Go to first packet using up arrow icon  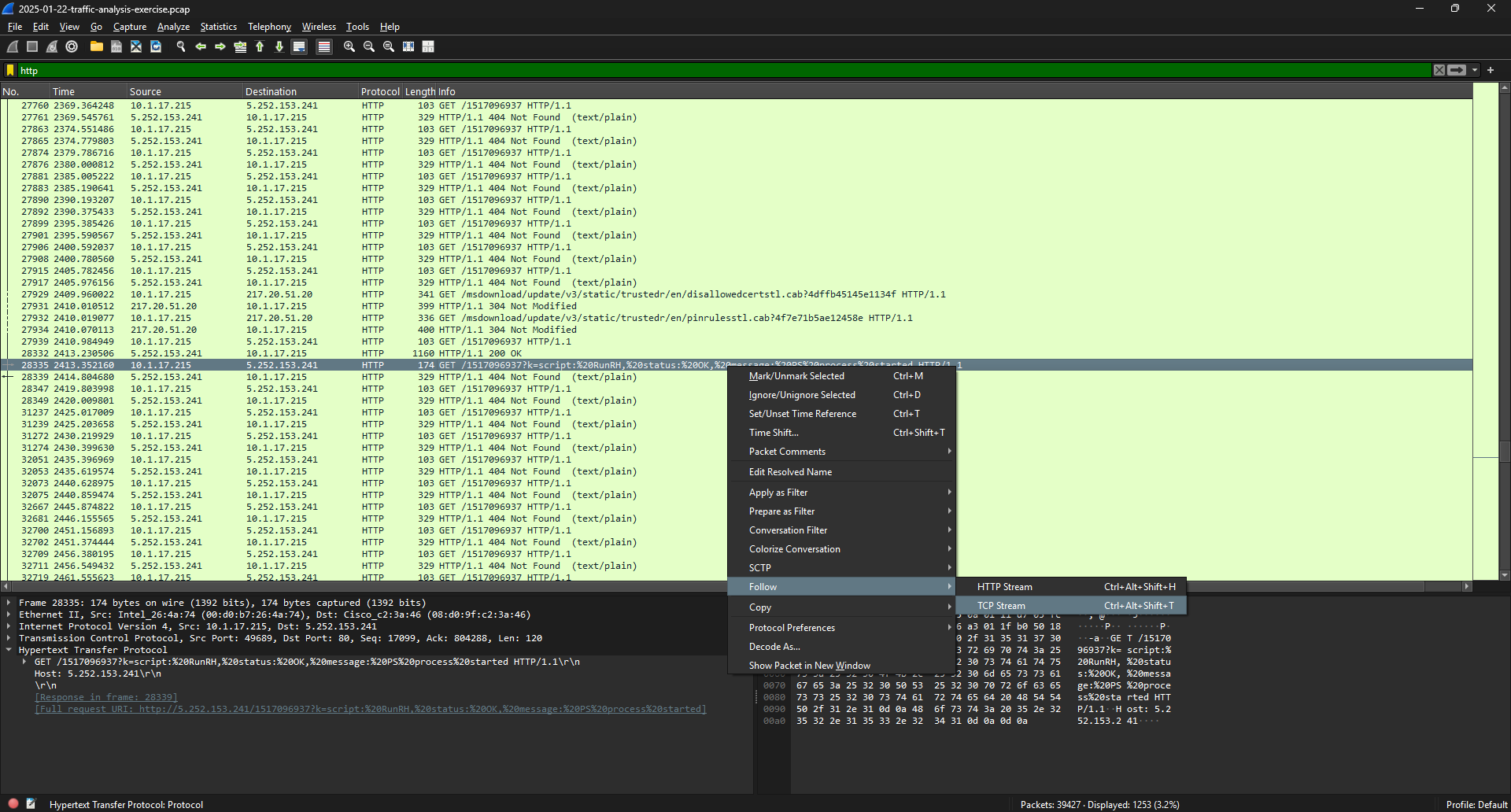click(x=259, y=46)
